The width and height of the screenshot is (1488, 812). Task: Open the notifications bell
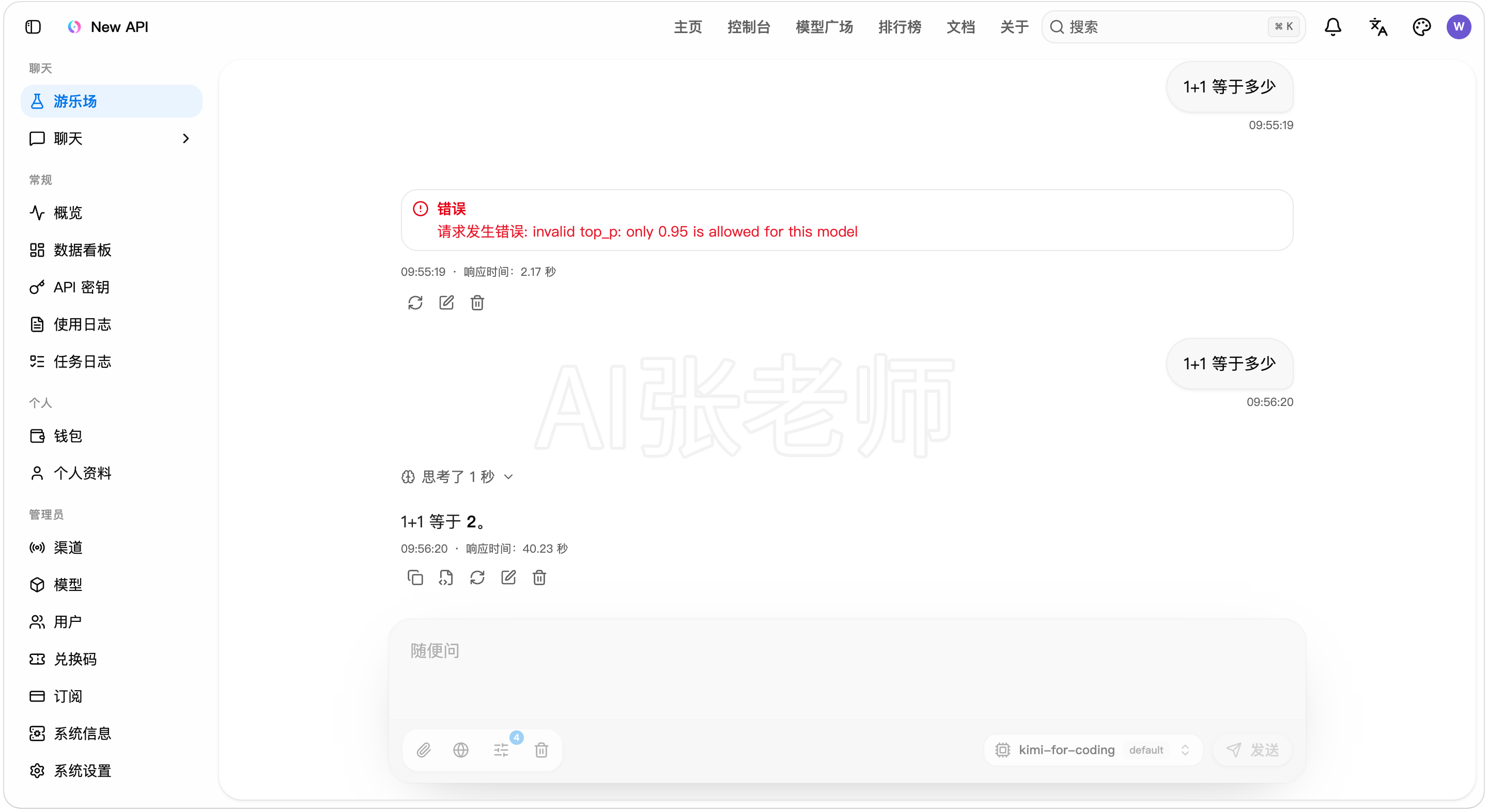click(x=1332, y=27)
